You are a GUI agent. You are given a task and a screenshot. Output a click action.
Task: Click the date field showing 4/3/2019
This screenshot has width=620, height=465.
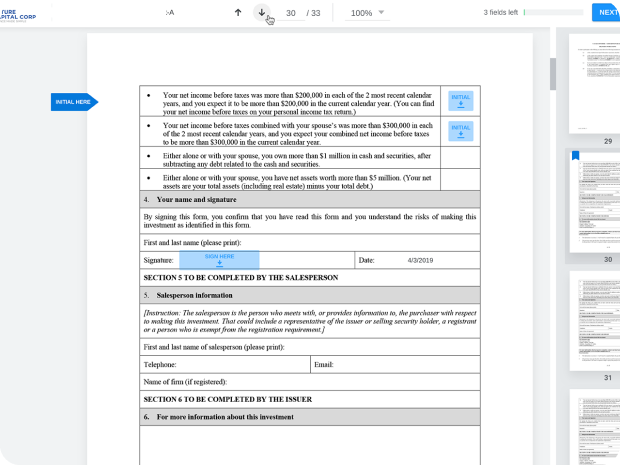(x=420, y=261)
